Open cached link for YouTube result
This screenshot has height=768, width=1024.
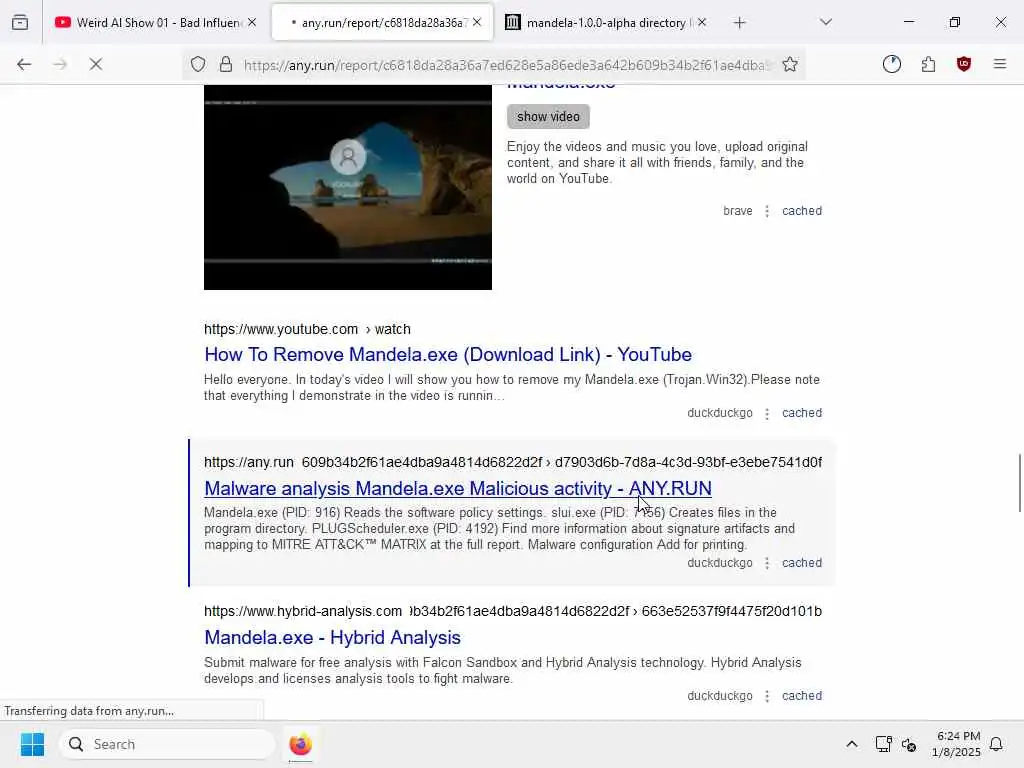(802, 413)
